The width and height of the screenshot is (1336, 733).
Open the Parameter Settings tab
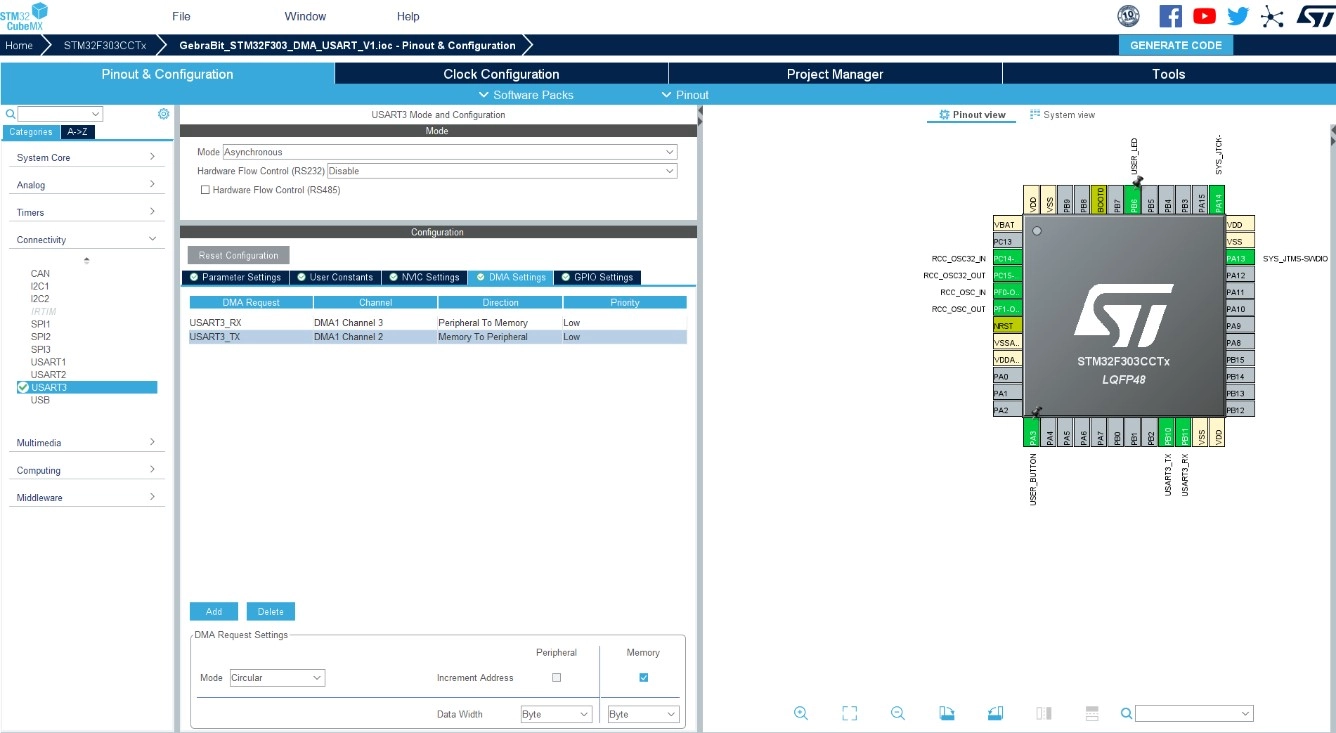pyautogui.click(x=235, y=277)
